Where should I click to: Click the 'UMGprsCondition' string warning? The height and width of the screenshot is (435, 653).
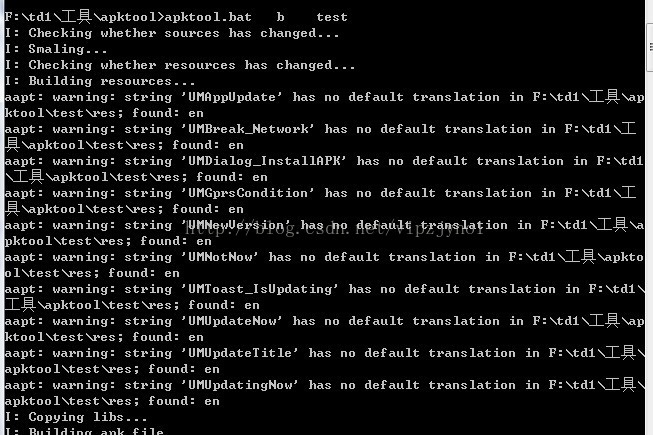click(321, 201)
